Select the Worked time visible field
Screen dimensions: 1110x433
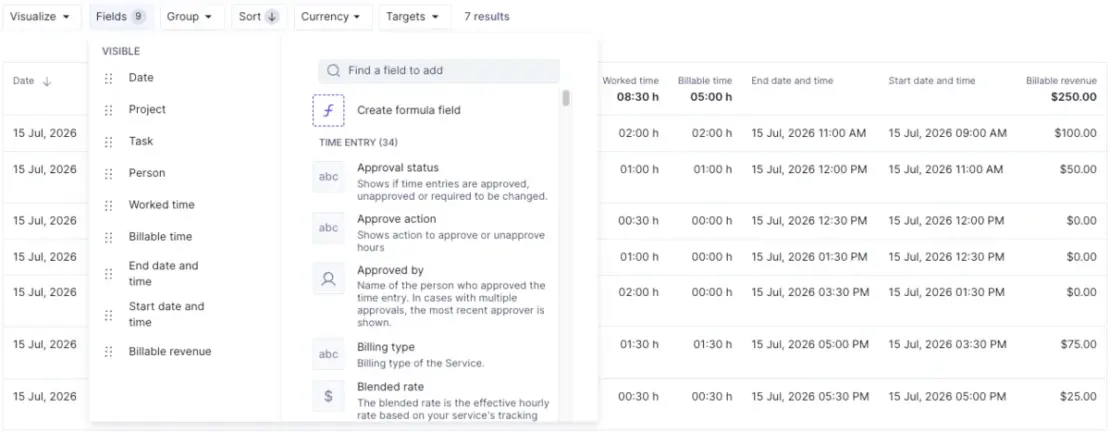click(x=161, y=205)
